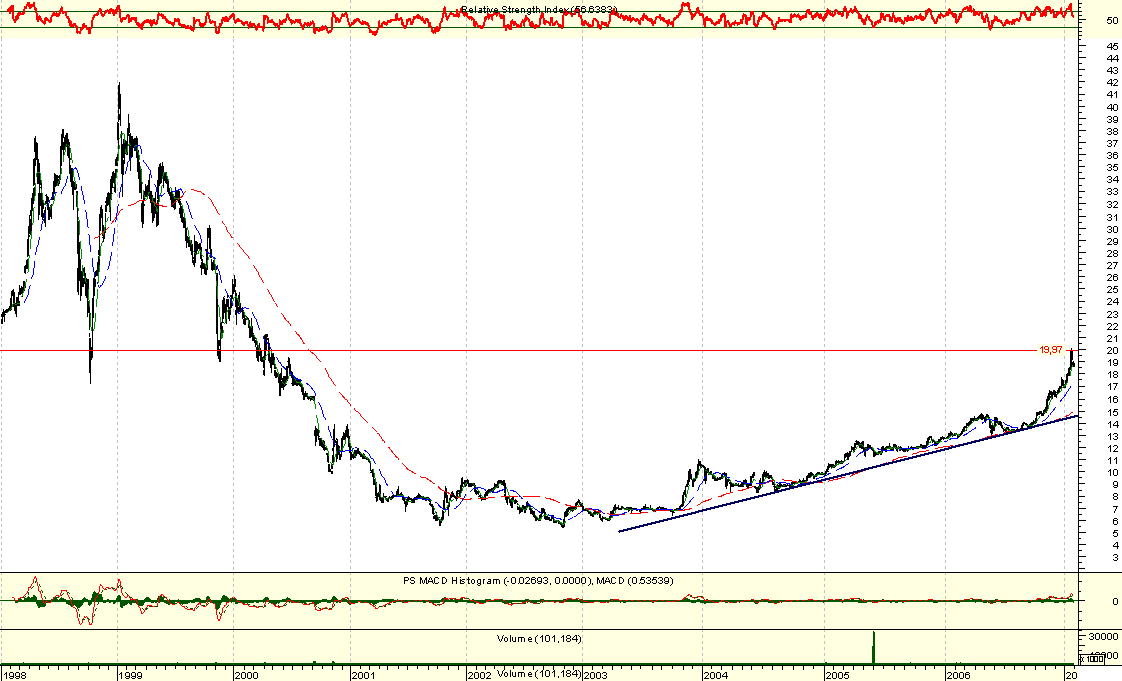Click the 15 value on the price axis
This screenshot has width=1122, height=681.
pos(1113,412)
